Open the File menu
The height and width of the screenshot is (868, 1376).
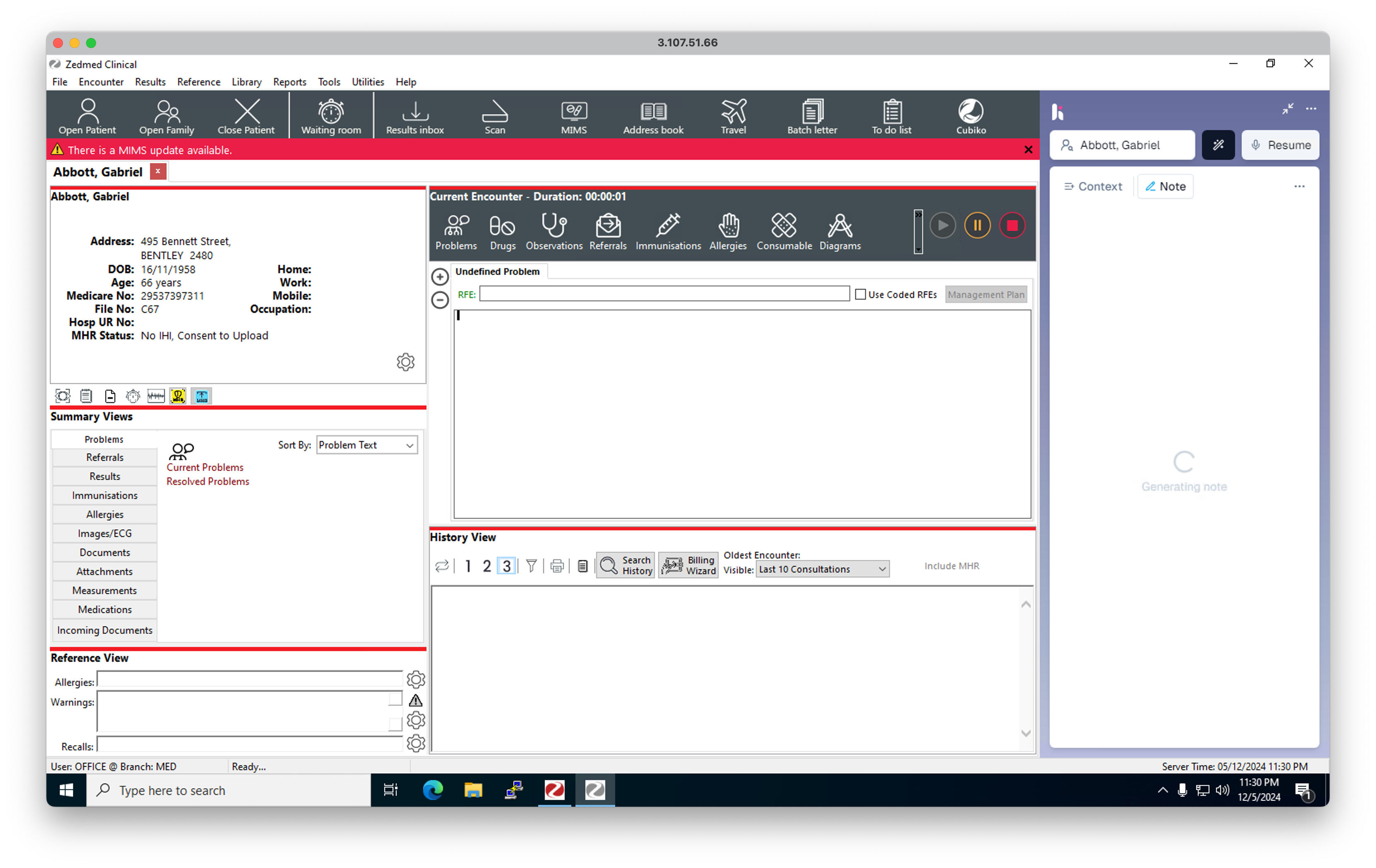(60, 82)
